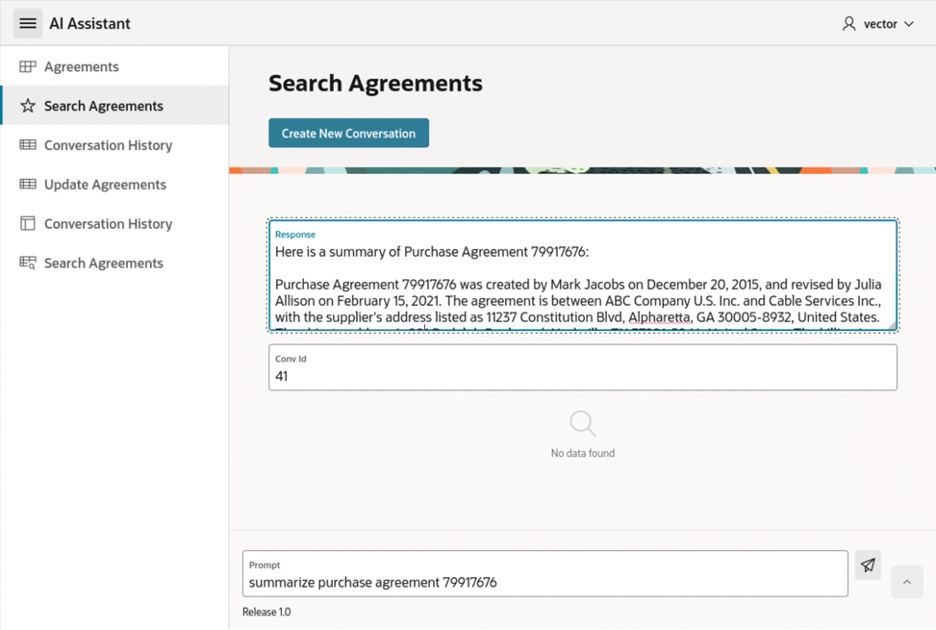936x630 pixels.
Task: Click inside the Prompt input field
Action: click(545, 582)
